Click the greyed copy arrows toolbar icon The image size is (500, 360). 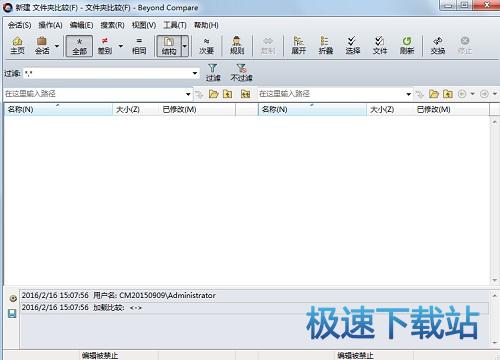point(268,46)
